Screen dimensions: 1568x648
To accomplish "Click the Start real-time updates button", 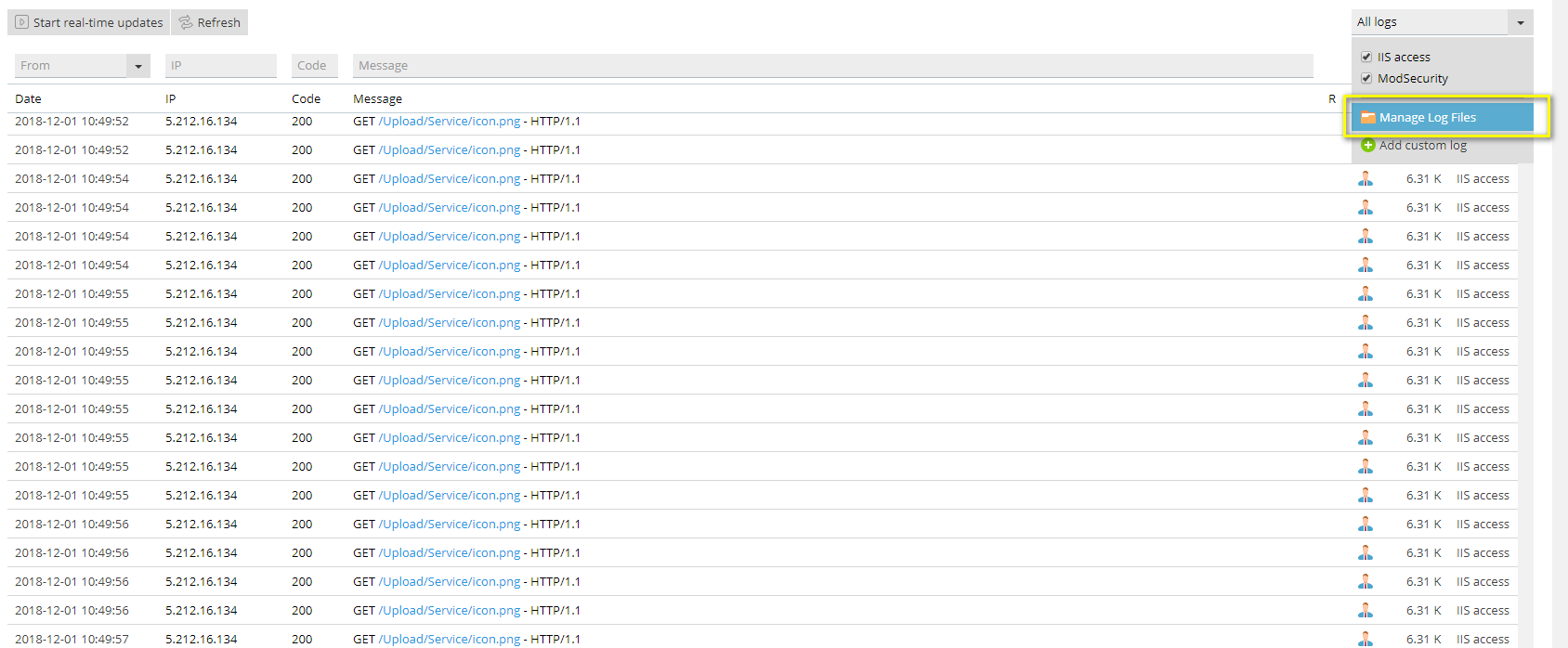I will pyautogui.click(x=88, y=22).
